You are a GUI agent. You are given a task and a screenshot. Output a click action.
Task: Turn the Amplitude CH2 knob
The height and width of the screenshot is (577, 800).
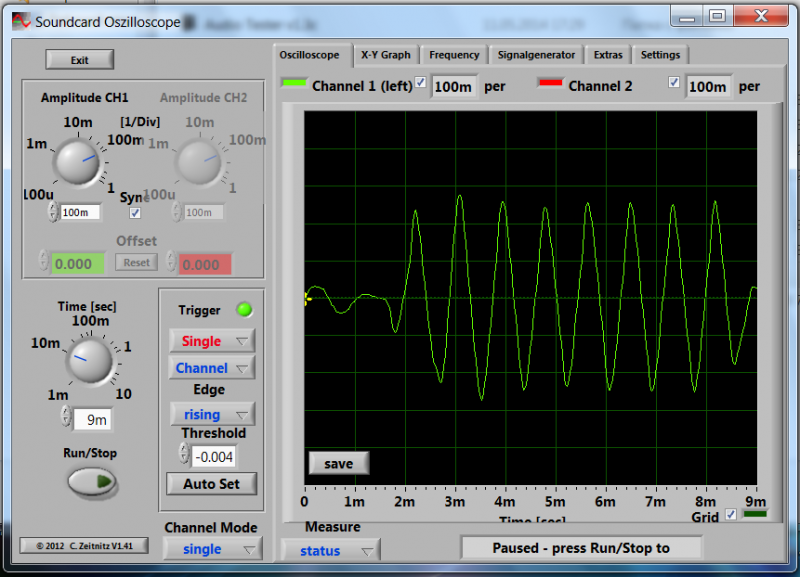tap(199, 162)
